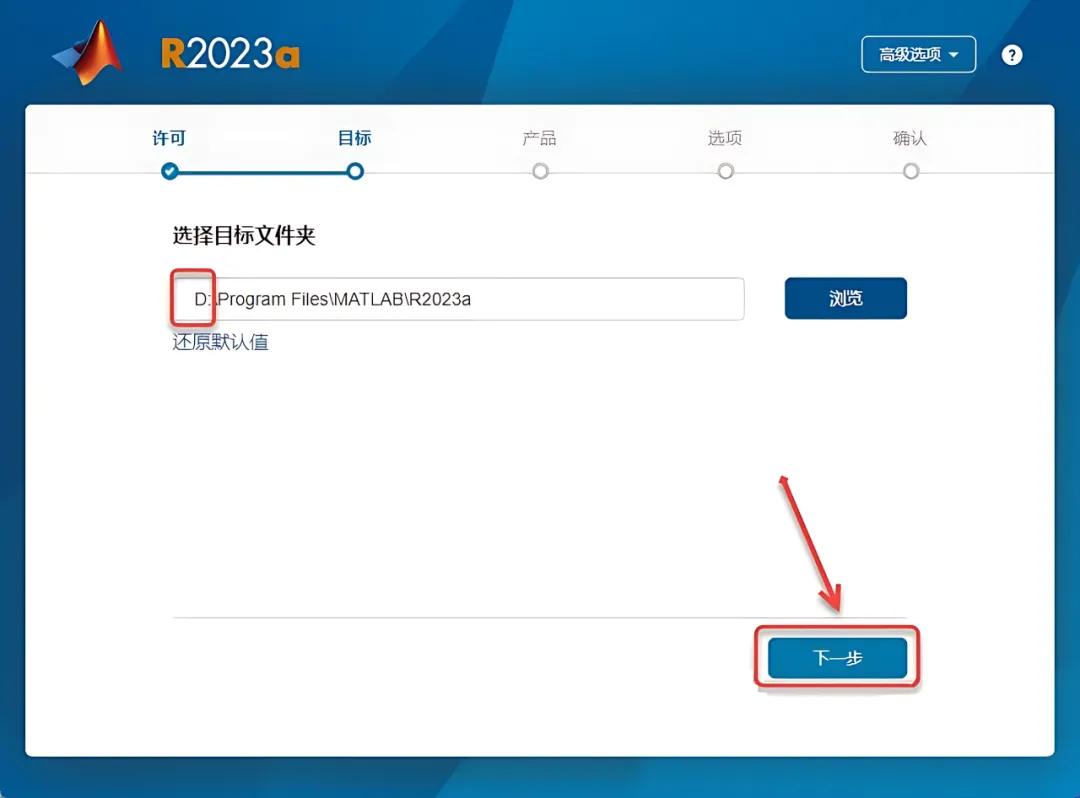
Task: Click the checked 许可 step circle
Action: tap(169, 171)
